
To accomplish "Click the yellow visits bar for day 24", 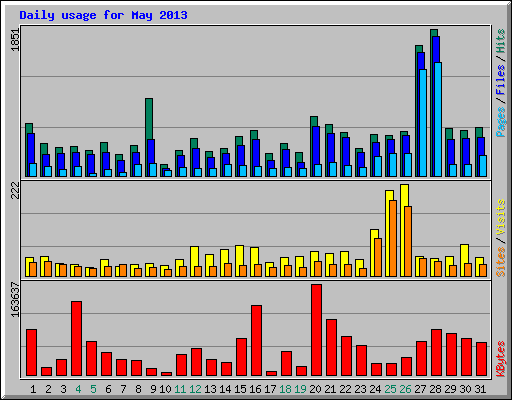I will 374,233.
